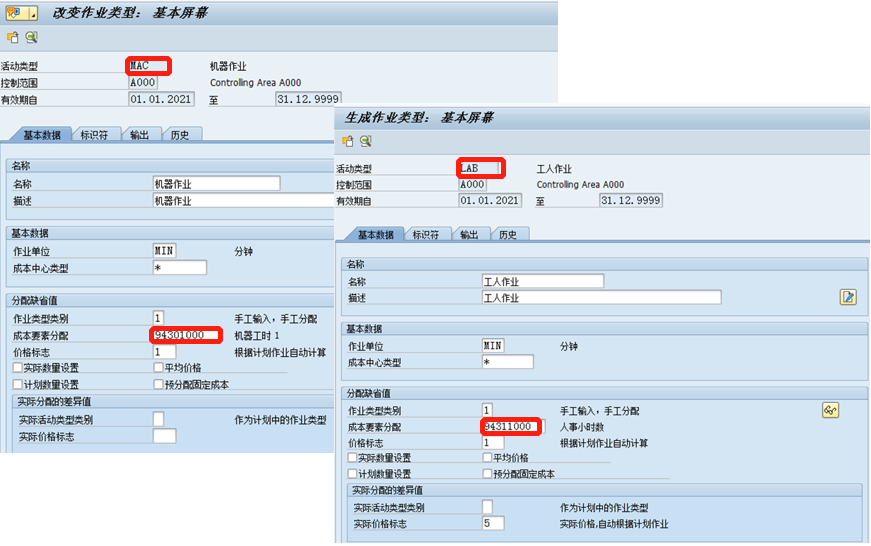Click the 人事小时数 description text

tap(582, 427)
